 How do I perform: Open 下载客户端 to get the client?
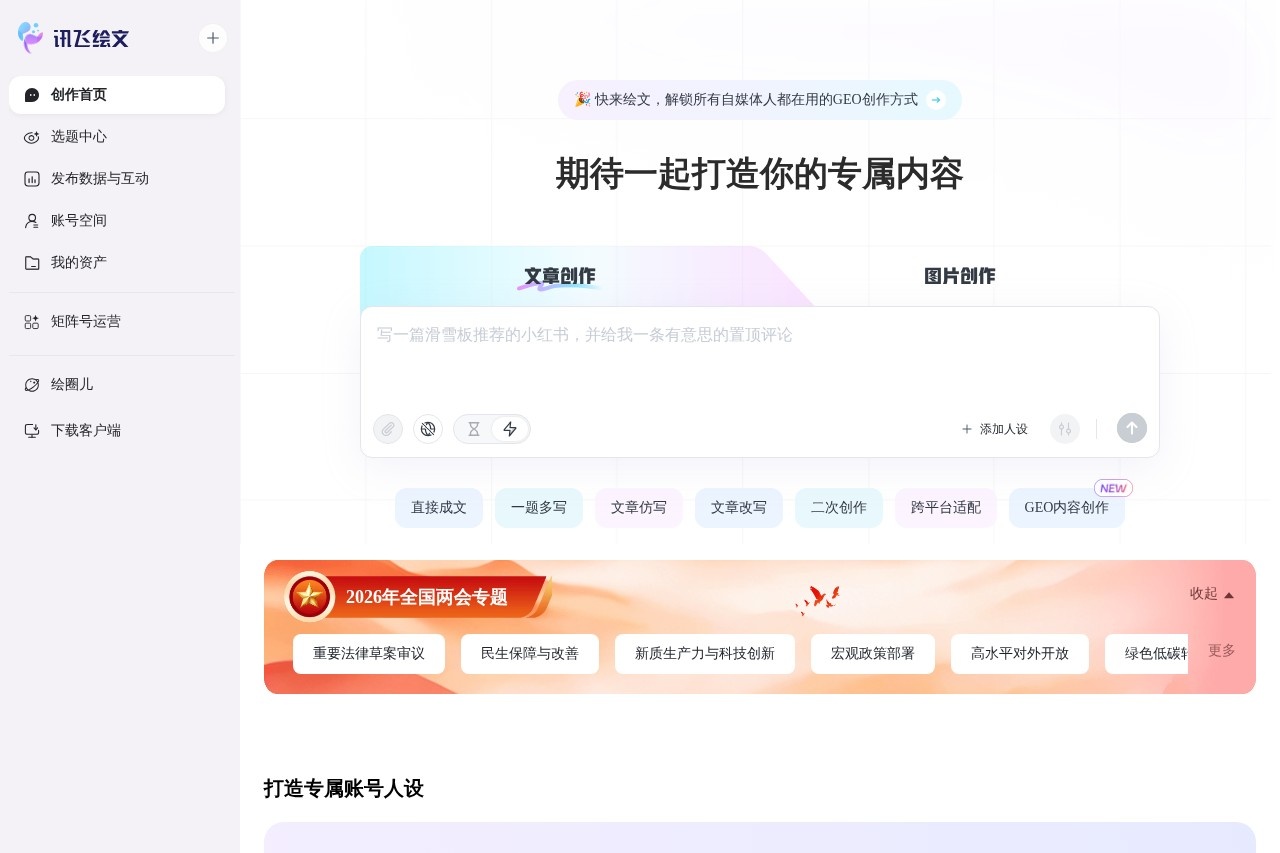pyautogui.click(x=85, y=429)
